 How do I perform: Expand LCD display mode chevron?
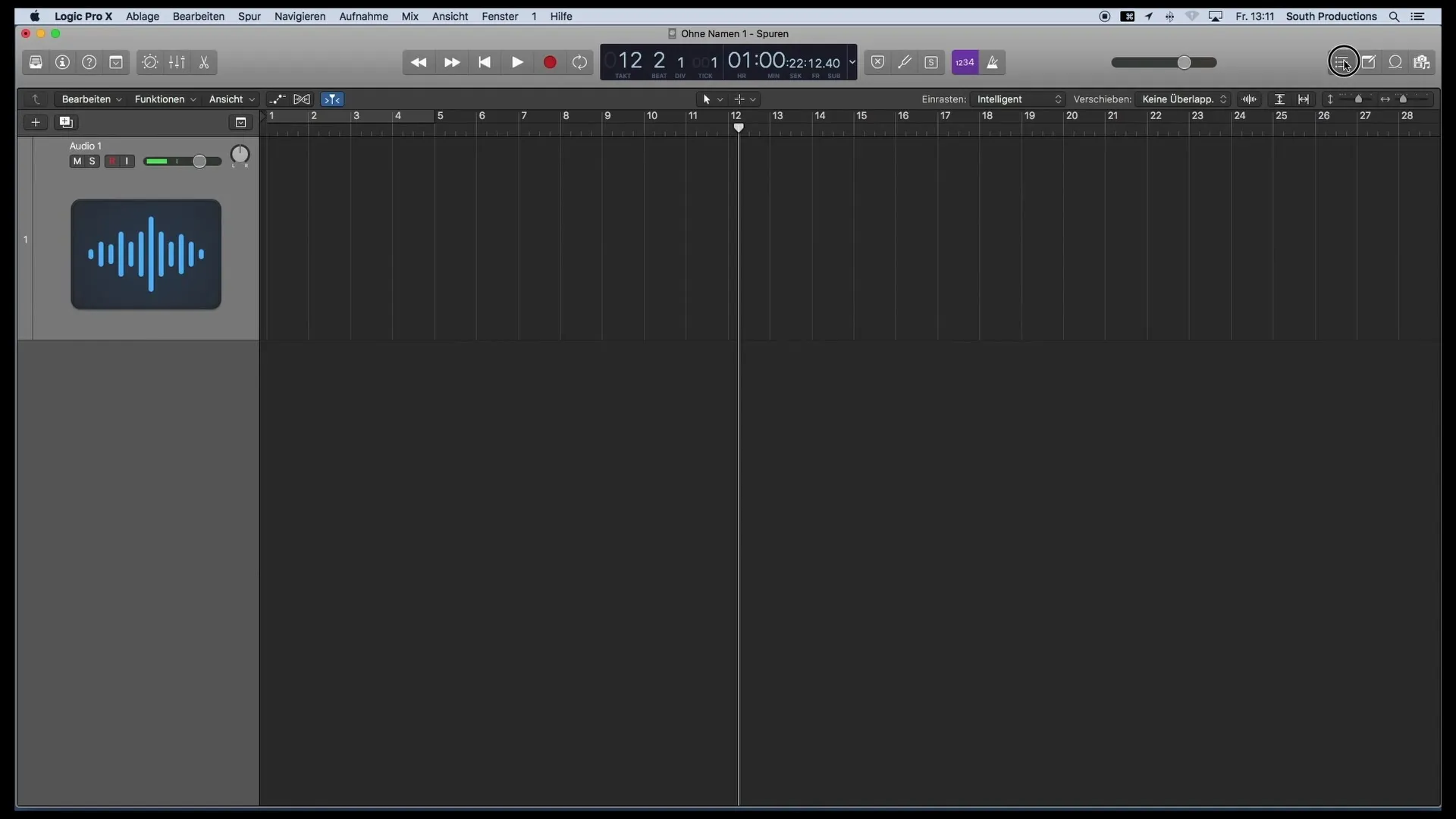pyautogui.click(x=852, y=62)
